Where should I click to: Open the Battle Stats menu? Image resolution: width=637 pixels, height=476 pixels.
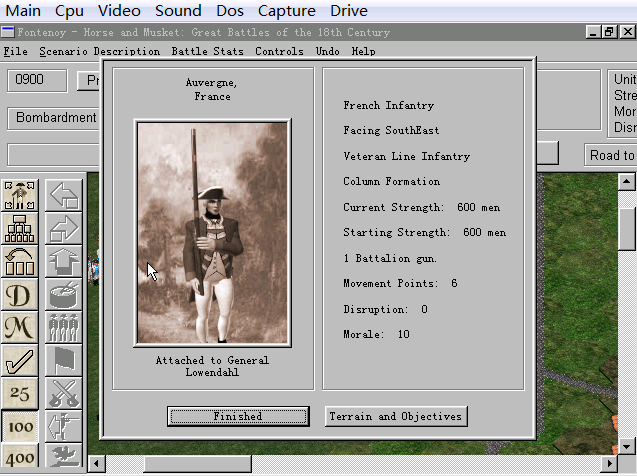point(207,51)
